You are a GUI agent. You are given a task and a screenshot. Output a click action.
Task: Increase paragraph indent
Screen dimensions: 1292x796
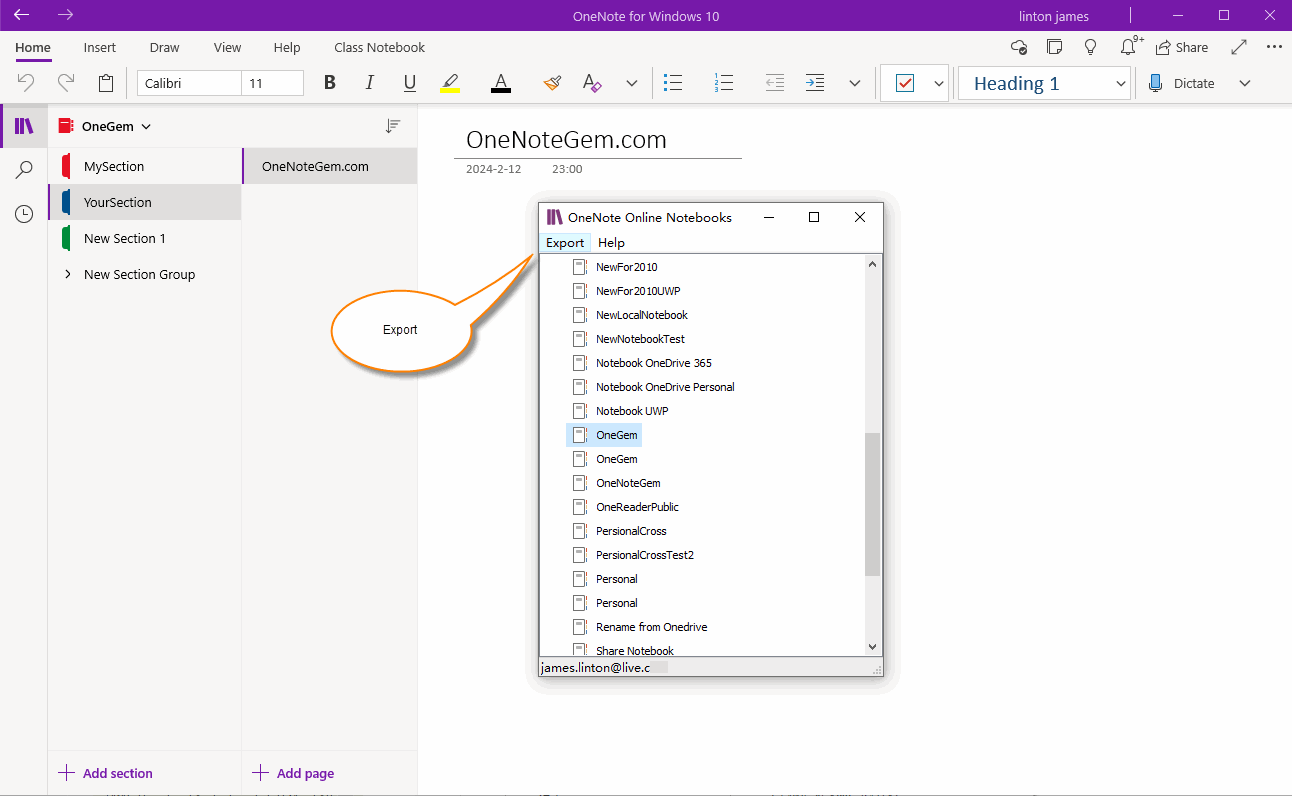[815, 83]
